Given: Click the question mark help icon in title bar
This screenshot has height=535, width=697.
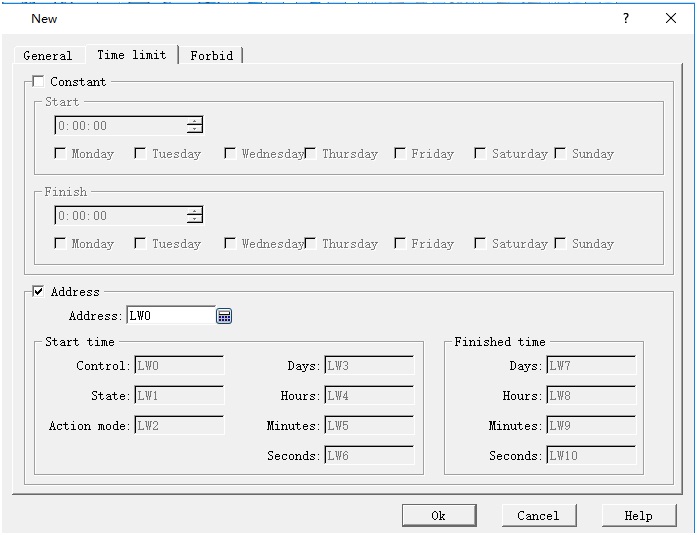Looking at the screenshot, I should pyautogui.click(x=626, y=18).
